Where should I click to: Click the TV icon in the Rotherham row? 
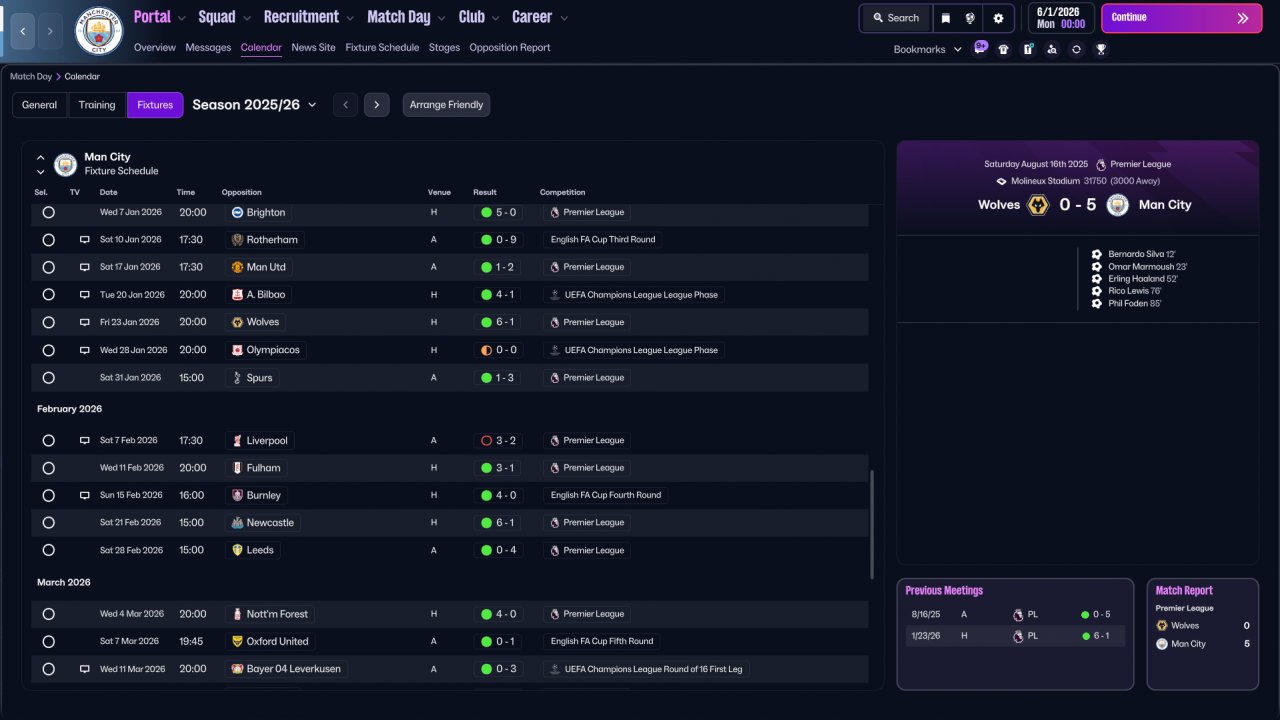pyautogui.click(x=85, y=240)
